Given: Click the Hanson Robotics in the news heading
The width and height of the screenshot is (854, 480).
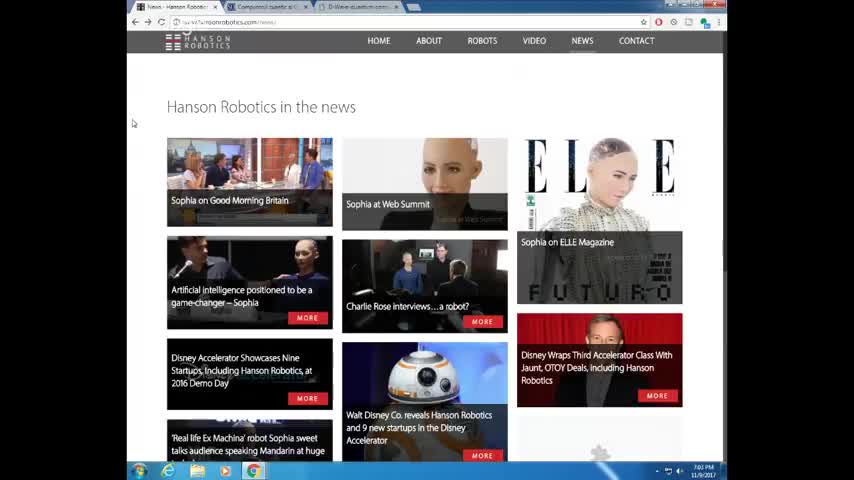Looking at the screenshot, I should (x=261, y=107).
